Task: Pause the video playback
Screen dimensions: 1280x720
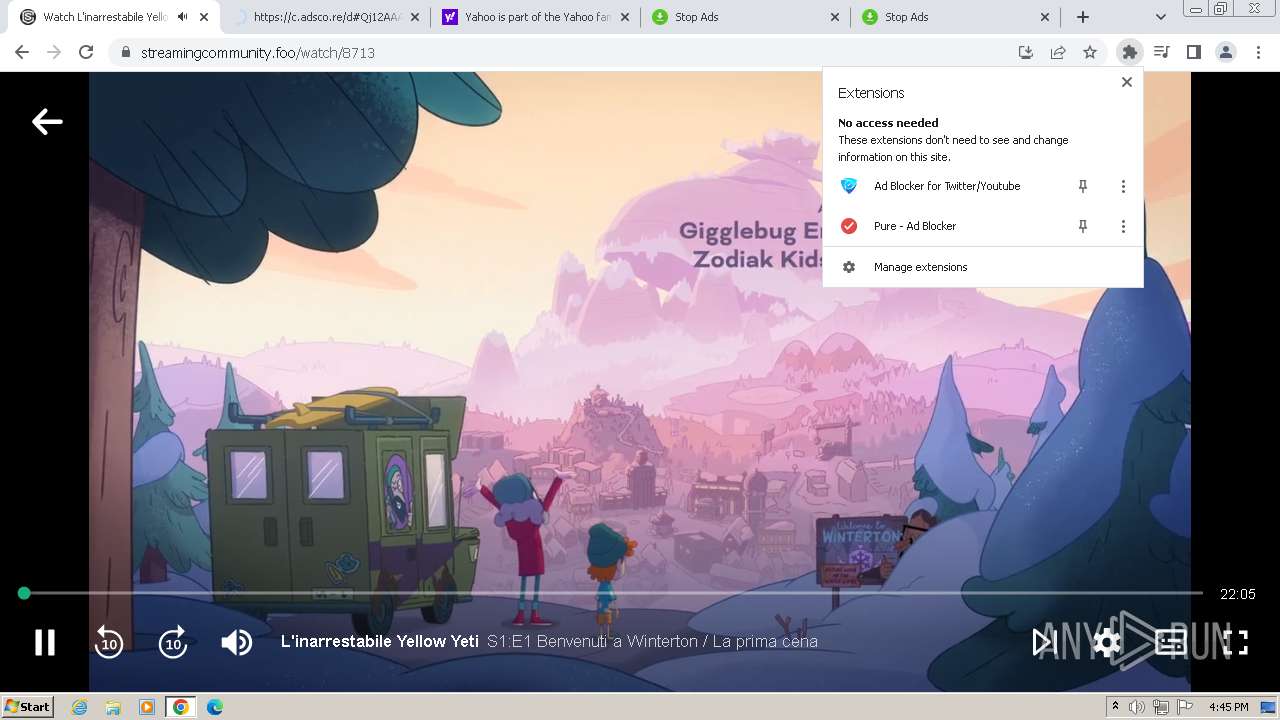Action: tap(45, 642)
